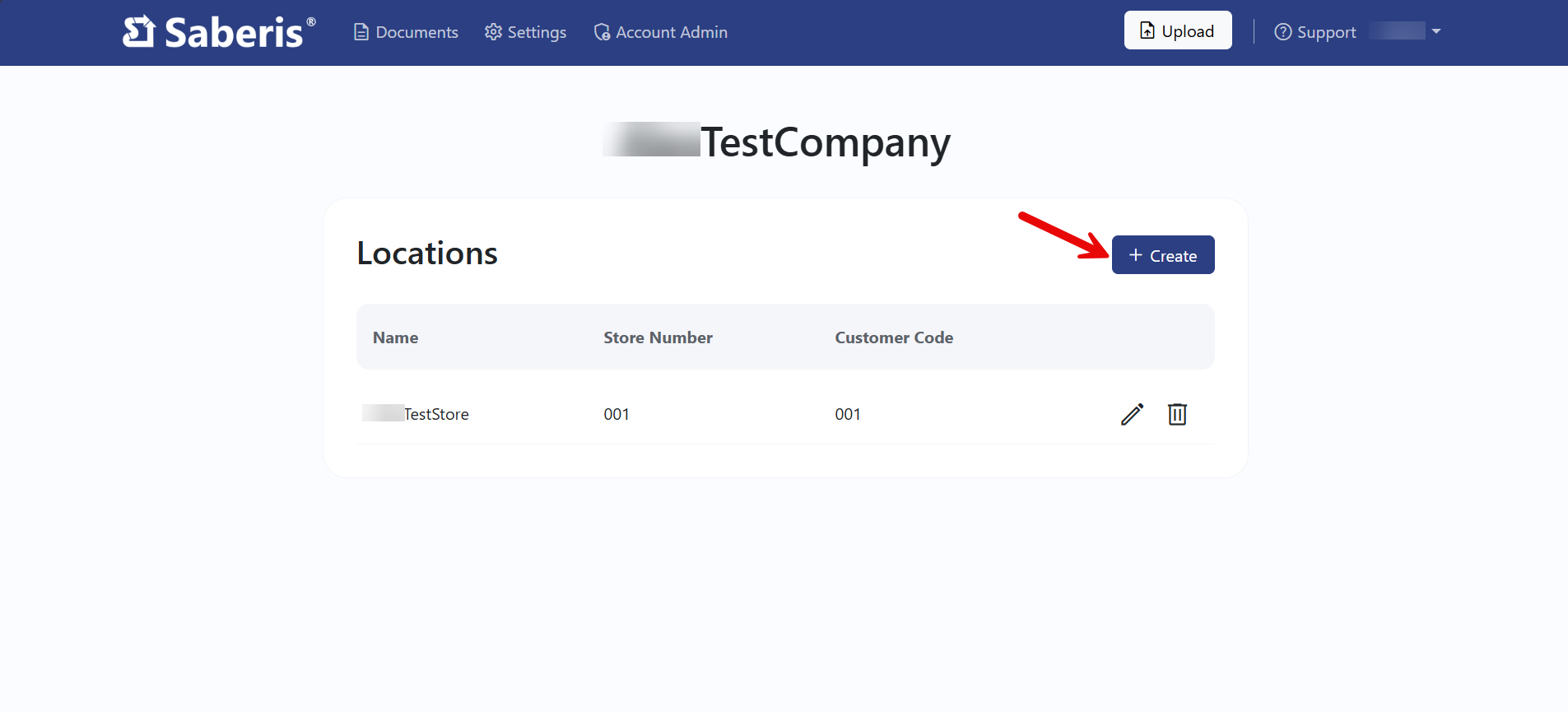Click the Name column header

pos(395,337)
